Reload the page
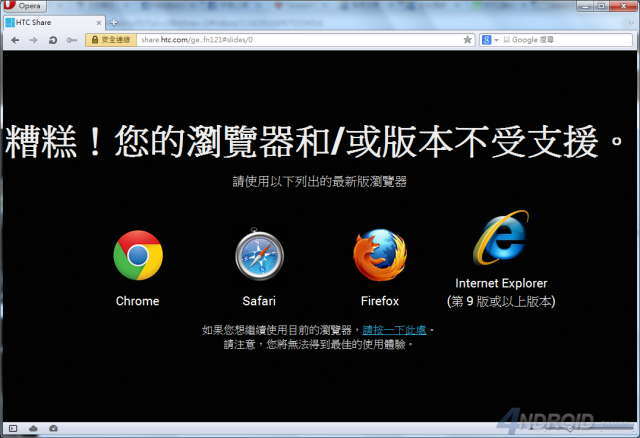640x438 pixels. point(53,40)
